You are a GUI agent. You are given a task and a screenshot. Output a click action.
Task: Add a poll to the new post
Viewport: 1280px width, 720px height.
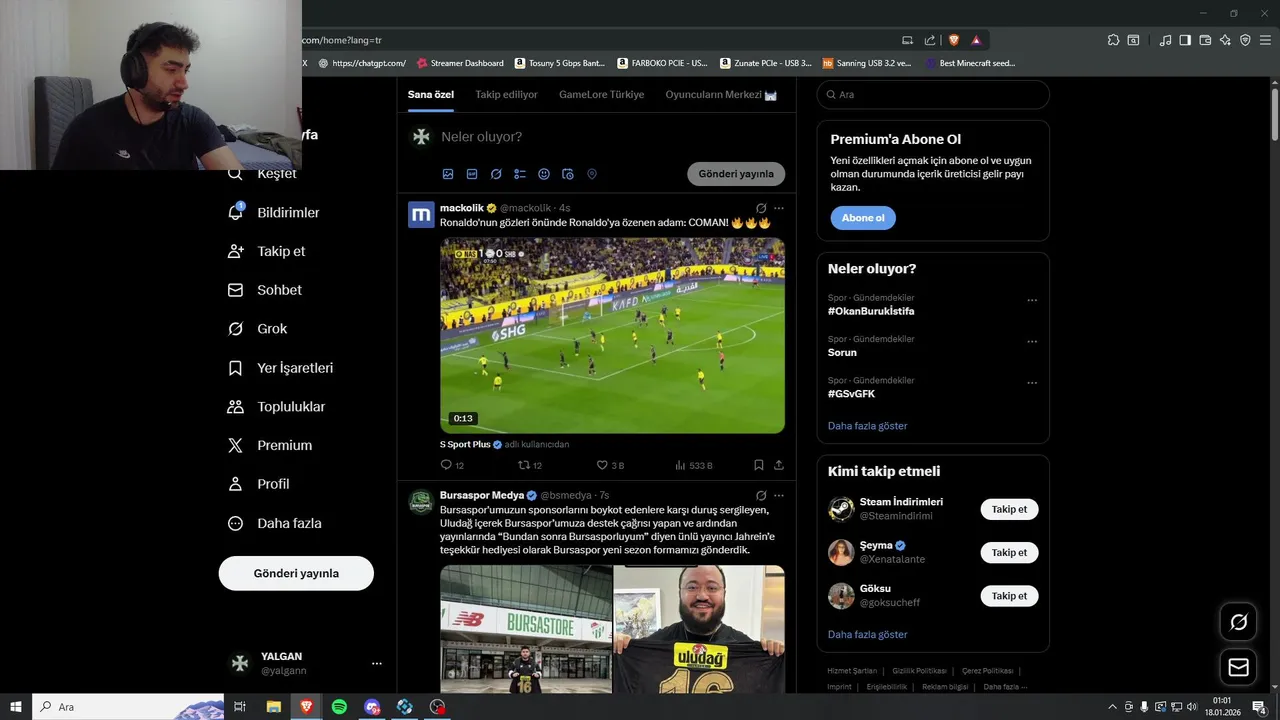[x=520, y=174]
